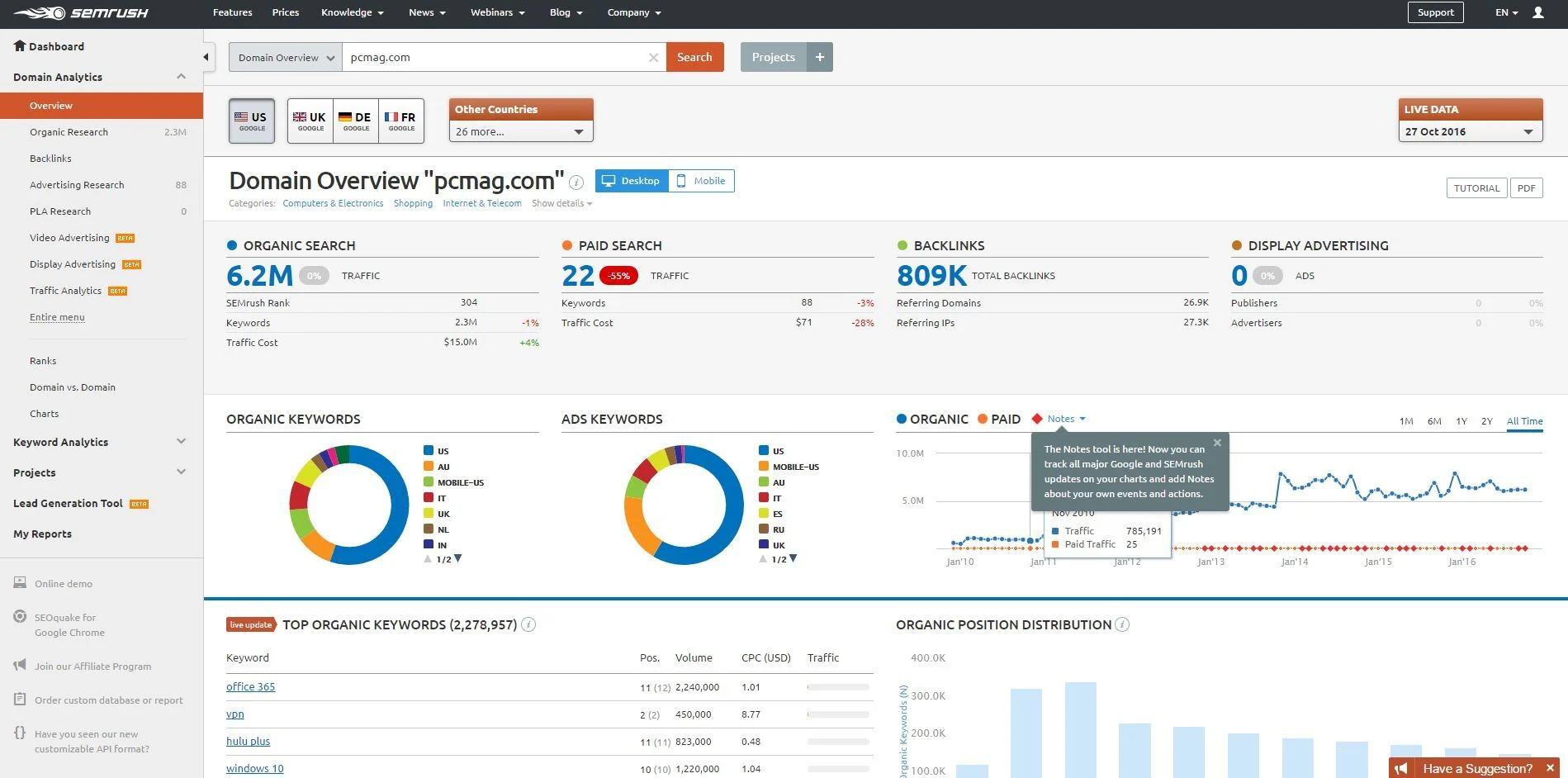Image resolution: width=1568 pixels, height=778 pixels.
Task: Click the Search button
Action: (694, 57)
